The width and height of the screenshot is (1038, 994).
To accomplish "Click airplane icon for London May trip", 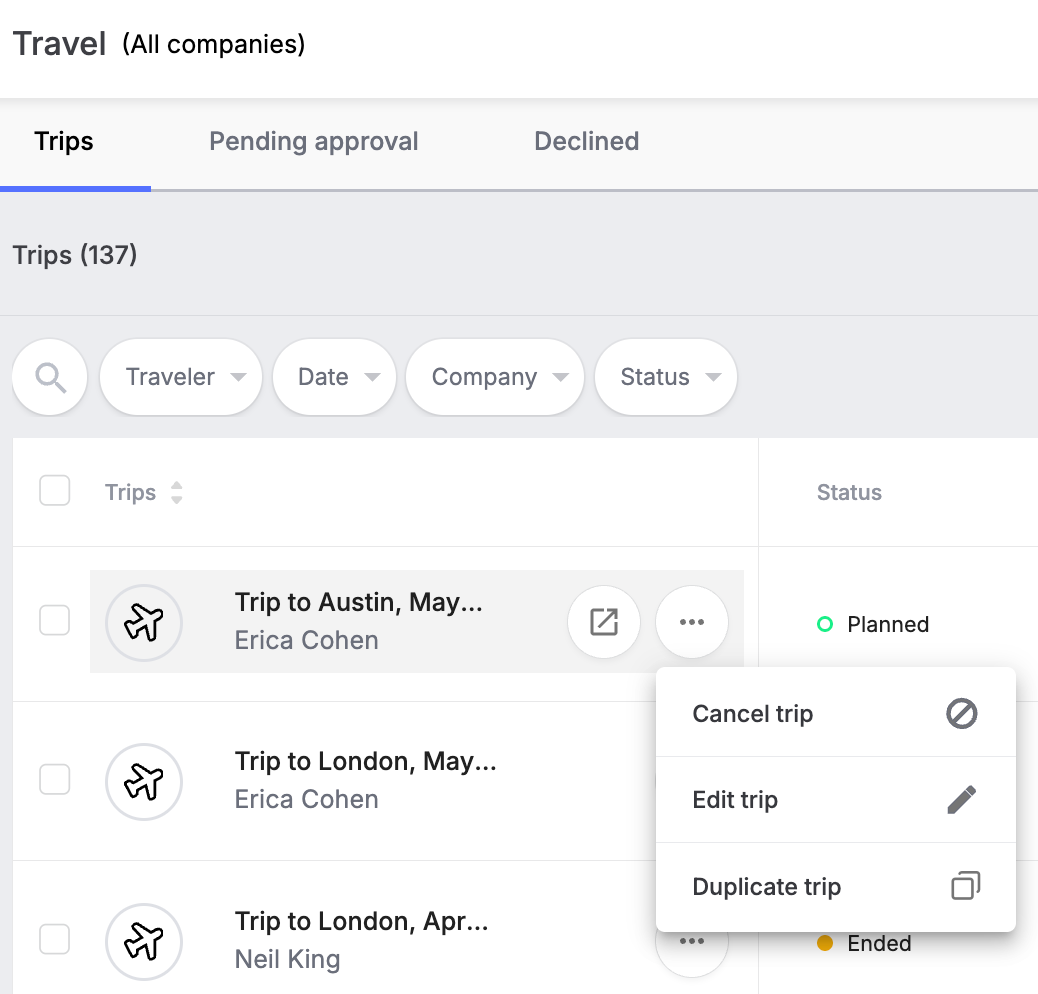I will pyautogui.click(x=144, y=782).
